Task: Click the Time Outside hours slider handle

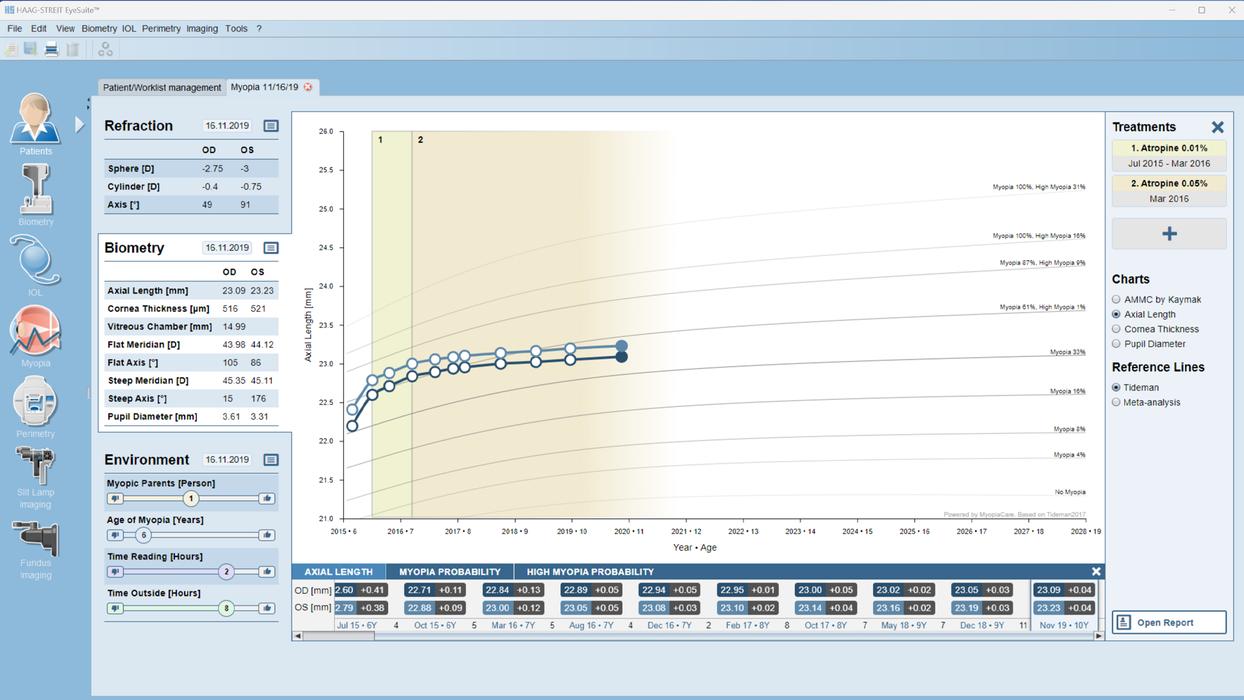Action: [226, 608]
